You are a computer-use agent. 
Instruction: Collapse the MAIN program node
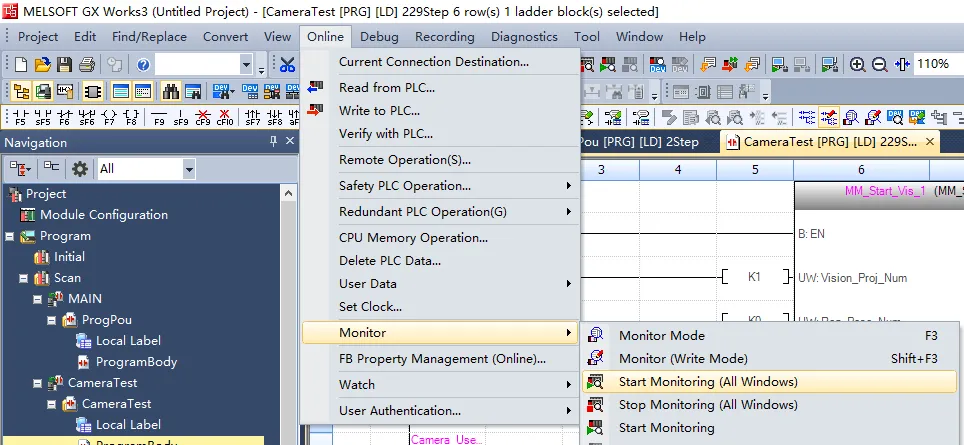(x=38, y=299)
